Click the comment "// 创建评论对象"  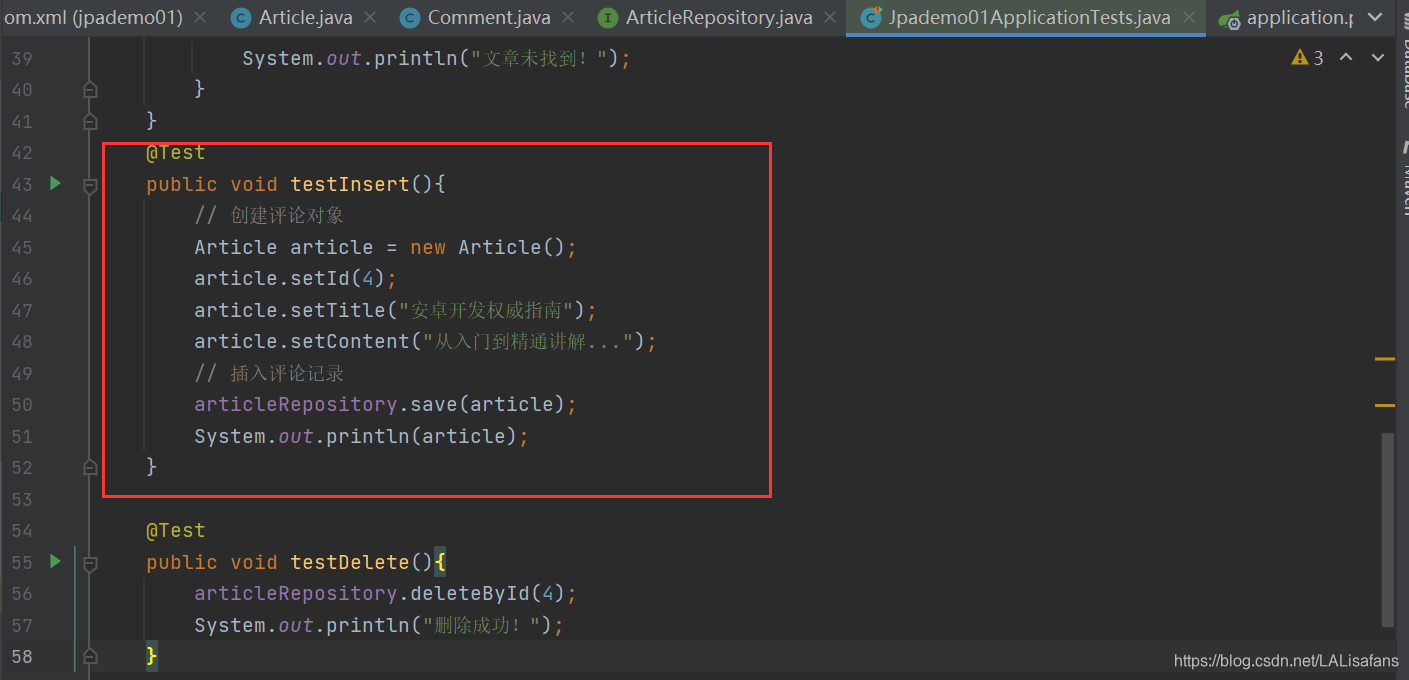pos(269,215)
